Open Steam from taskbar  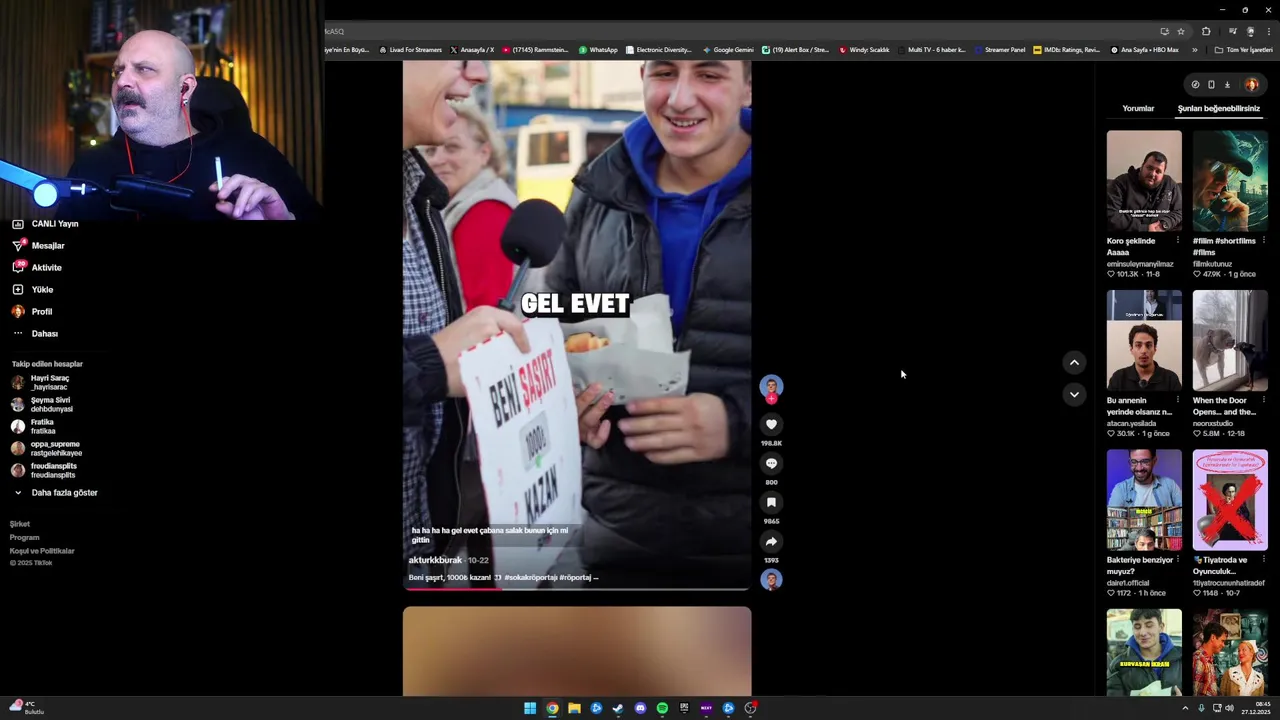tap(618, 708)
